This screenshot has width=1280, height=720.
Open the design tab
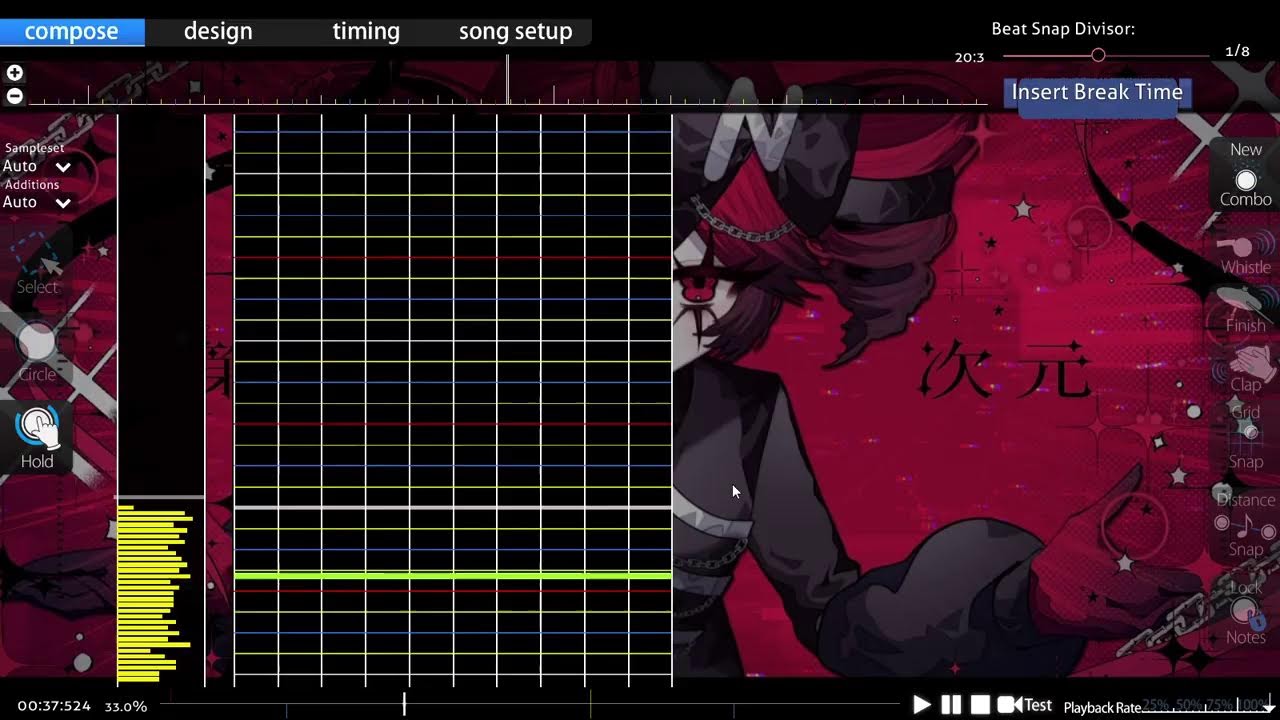[x=218, y=32]
